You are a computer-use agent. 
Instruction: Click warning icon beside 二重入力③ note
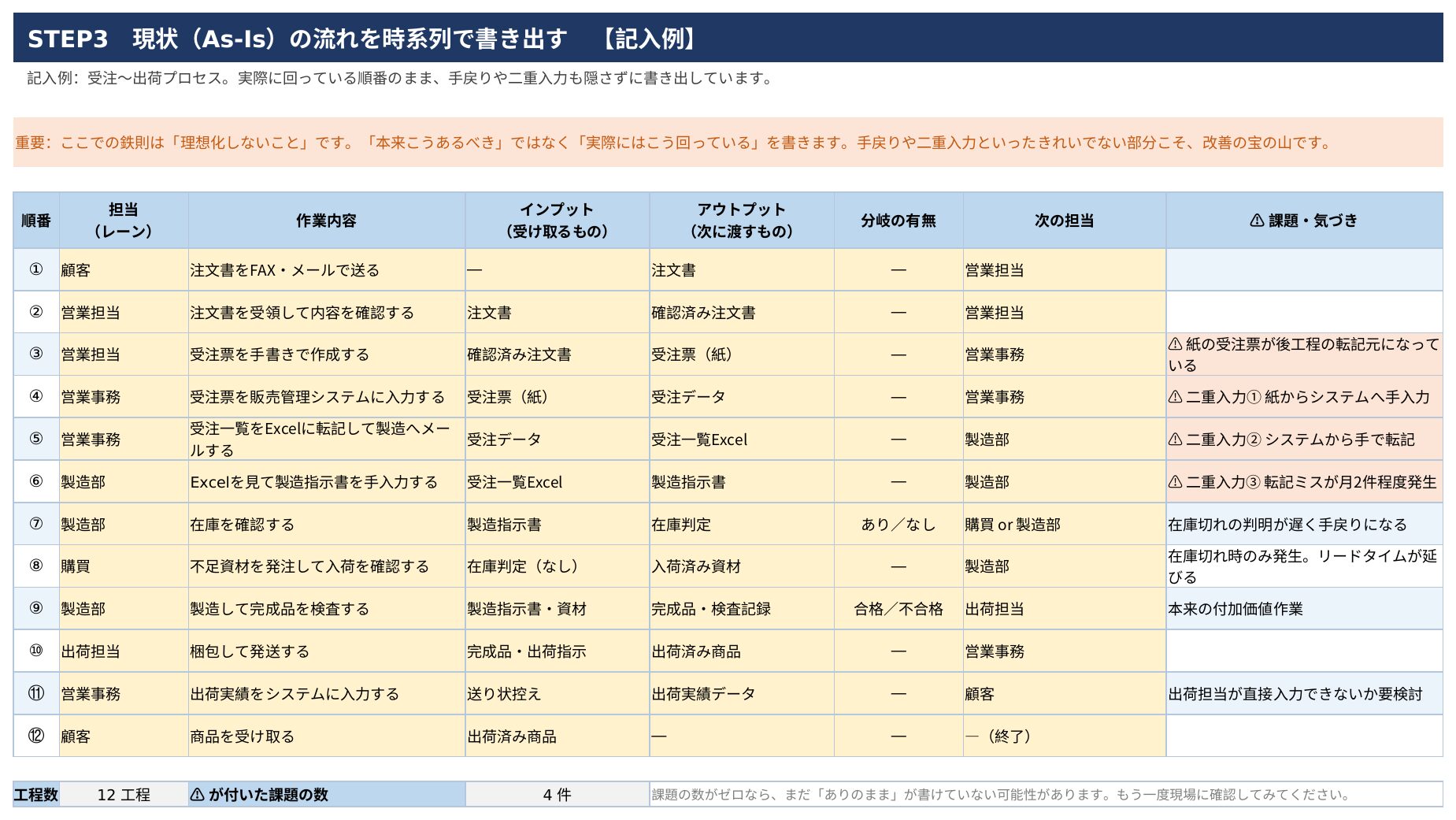tap(1175, 482)
